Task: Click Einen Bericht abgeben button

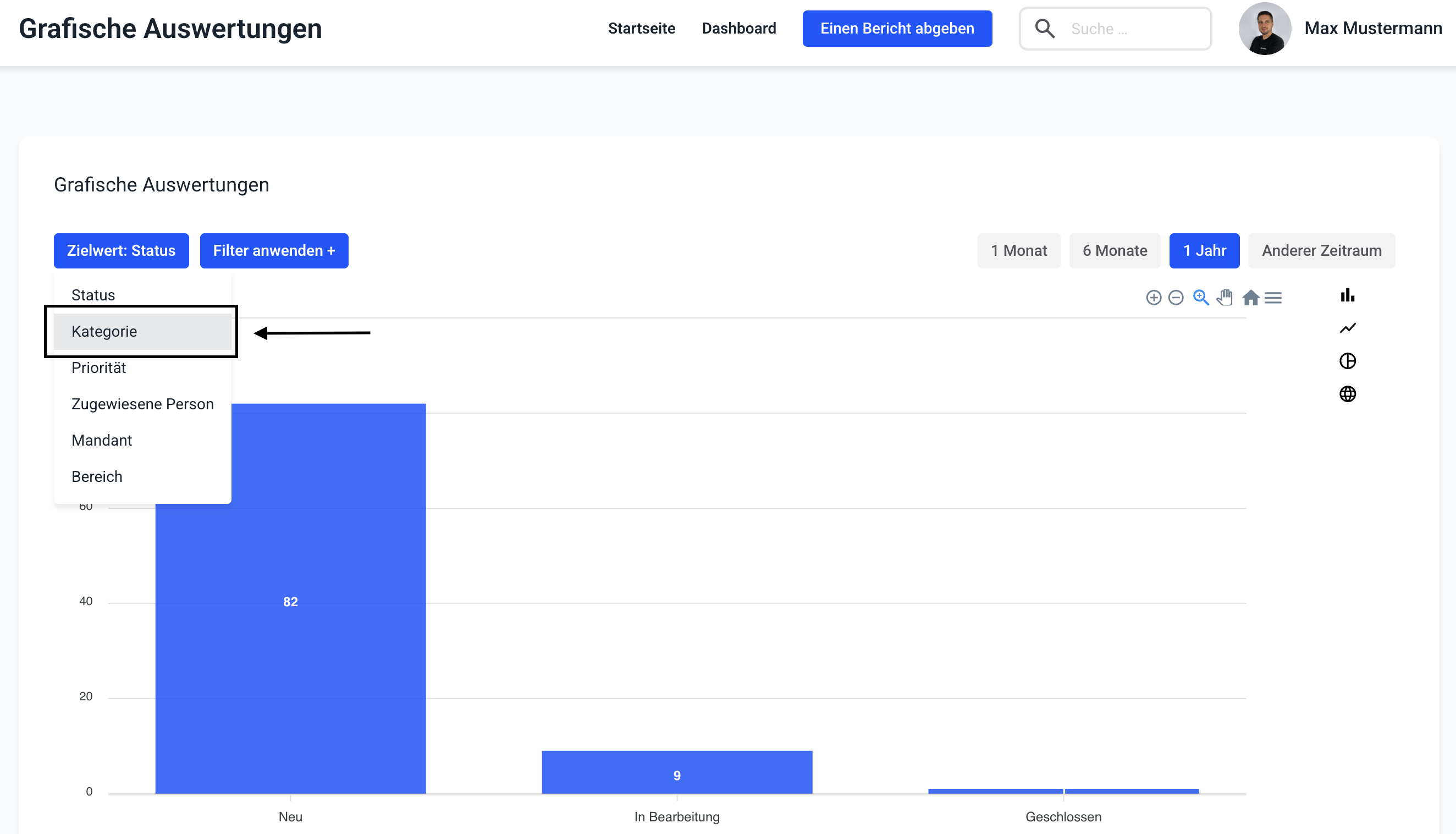Action: (896, 29)
